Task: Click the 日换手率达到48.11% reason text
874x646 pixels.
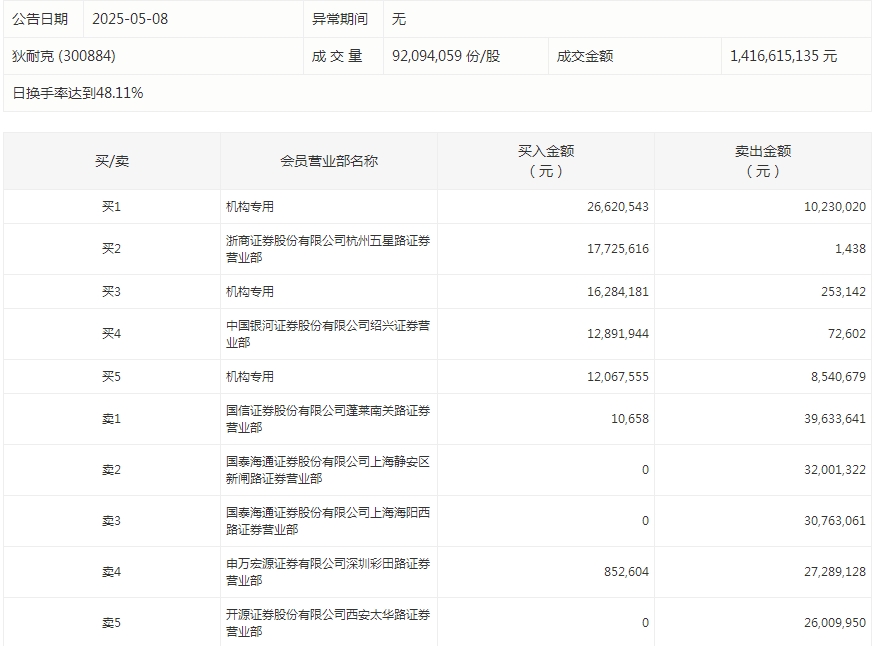Action: click(78, 93)
